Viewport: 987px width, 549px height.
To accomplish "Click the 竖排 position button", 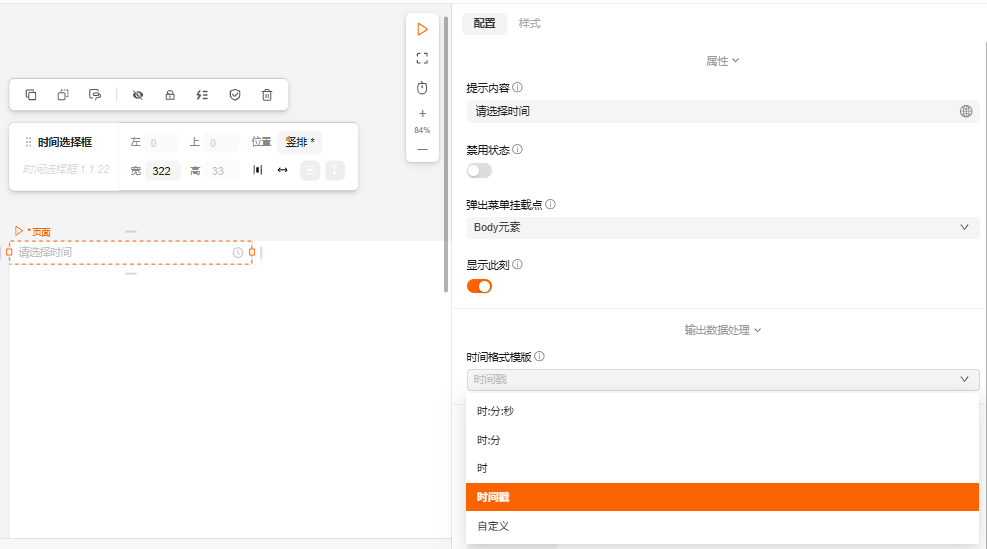I will [301, 142].
